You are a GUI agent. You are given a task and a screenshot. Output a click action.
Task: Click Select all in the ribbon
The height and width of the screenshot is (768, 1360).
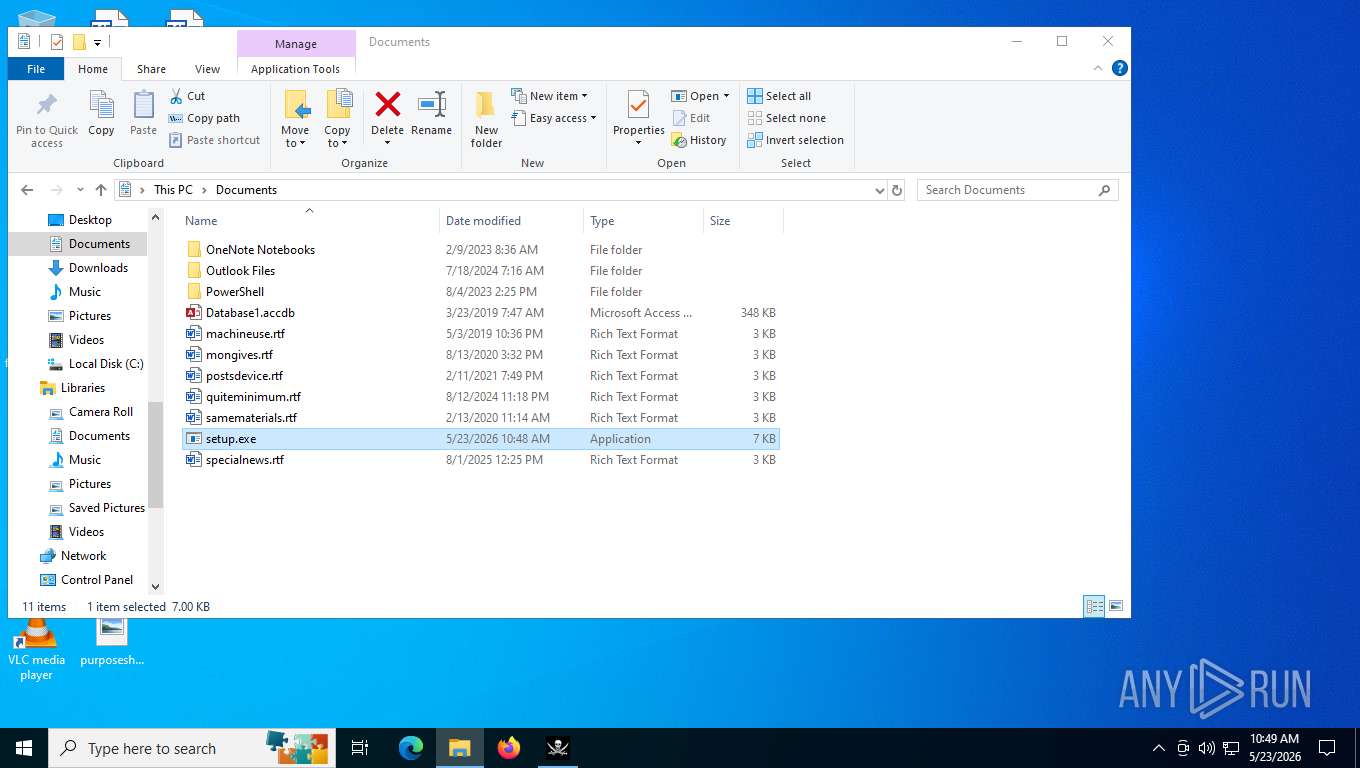[x=779, y=96]
